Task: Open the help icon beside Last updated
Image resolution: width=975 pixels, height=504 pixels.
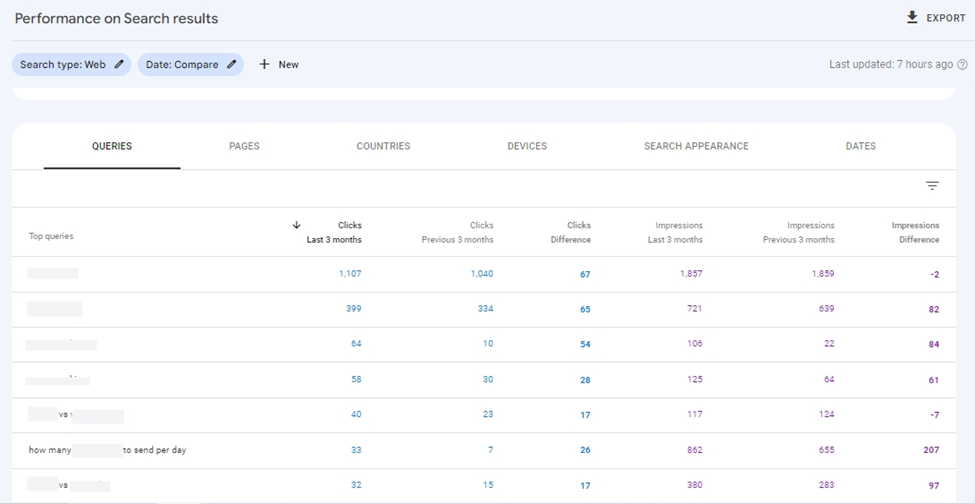Action: (962, 65)
